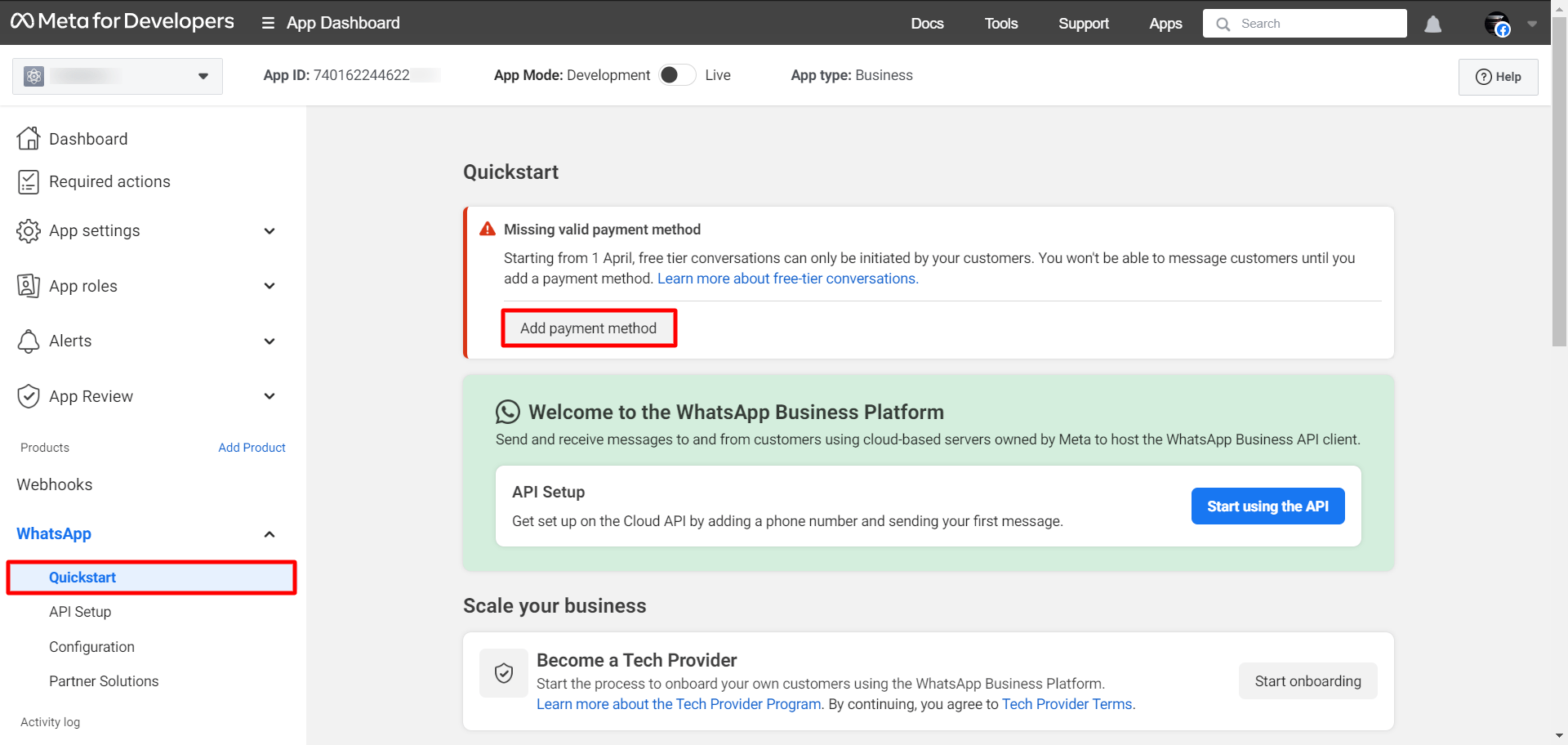Open the Docs menu in top bar
Screen dimensions: 1568x745
click(927, 24)
